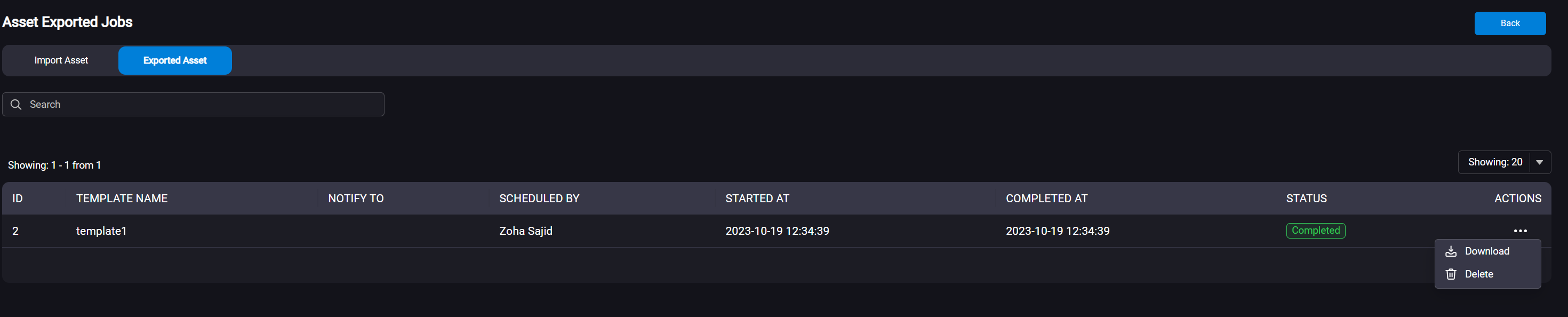Sort by the ID column header
The image size is (1568, 317).
18,199
